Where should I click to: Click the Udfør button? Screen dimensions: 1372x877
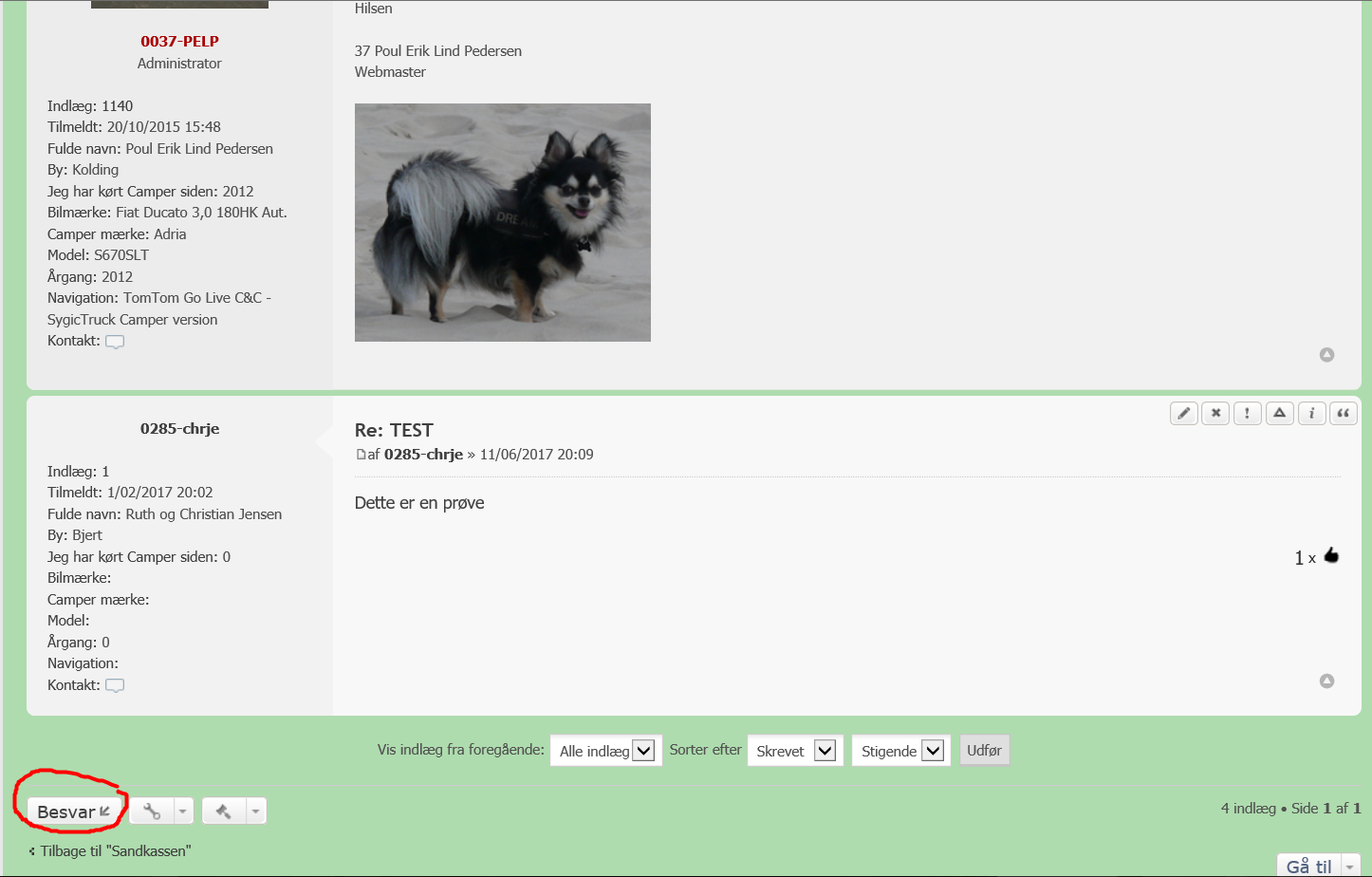(984, 750)
